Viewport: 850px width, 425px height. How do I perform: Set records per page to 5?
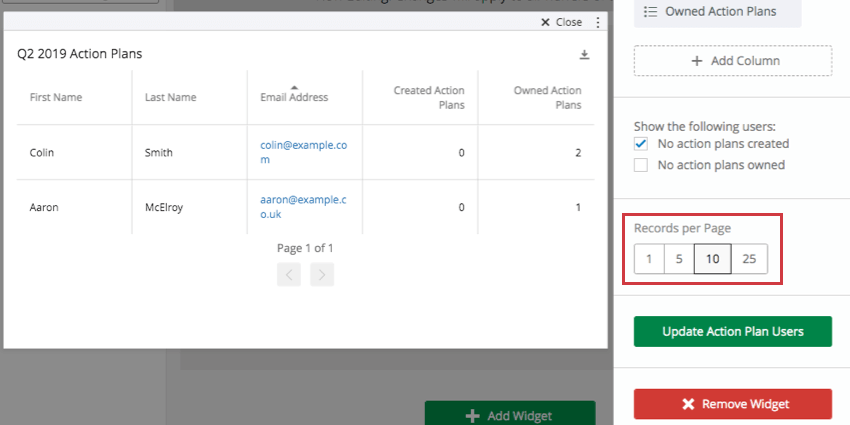[679, 259]
